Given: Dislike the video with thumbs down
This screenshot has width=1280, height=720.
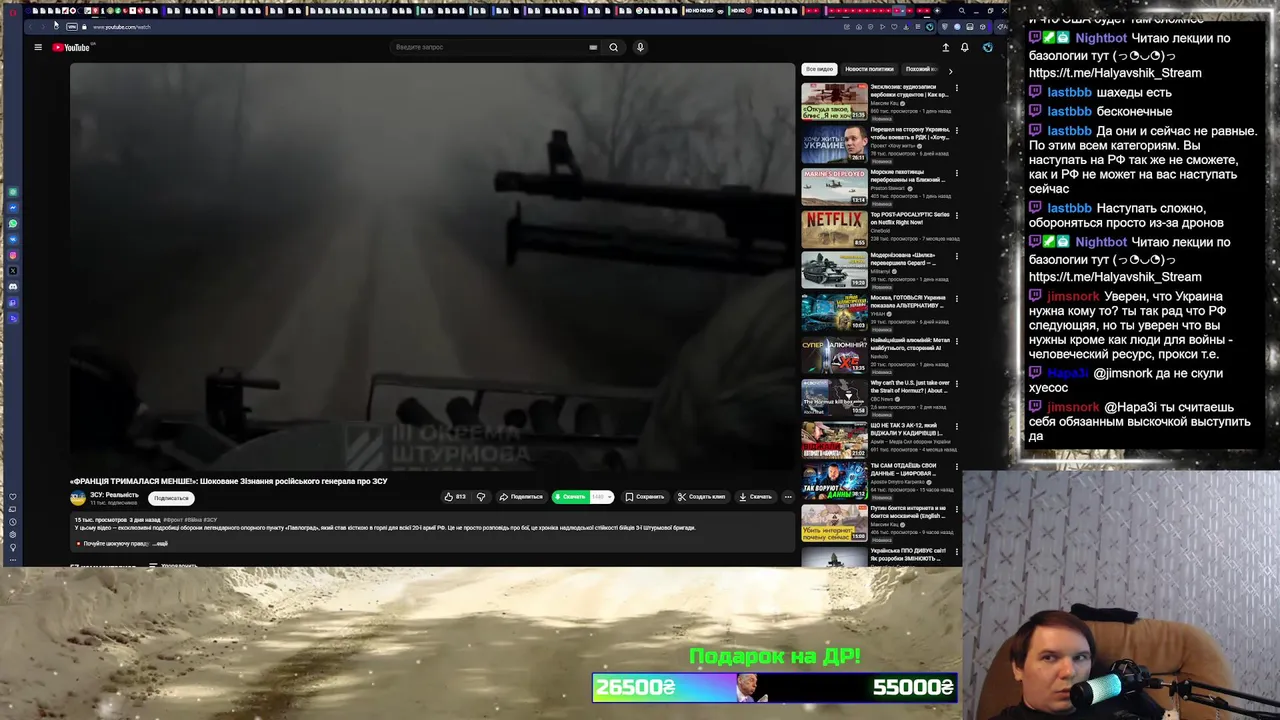Looking at the screenshot, I should point(481,497).
